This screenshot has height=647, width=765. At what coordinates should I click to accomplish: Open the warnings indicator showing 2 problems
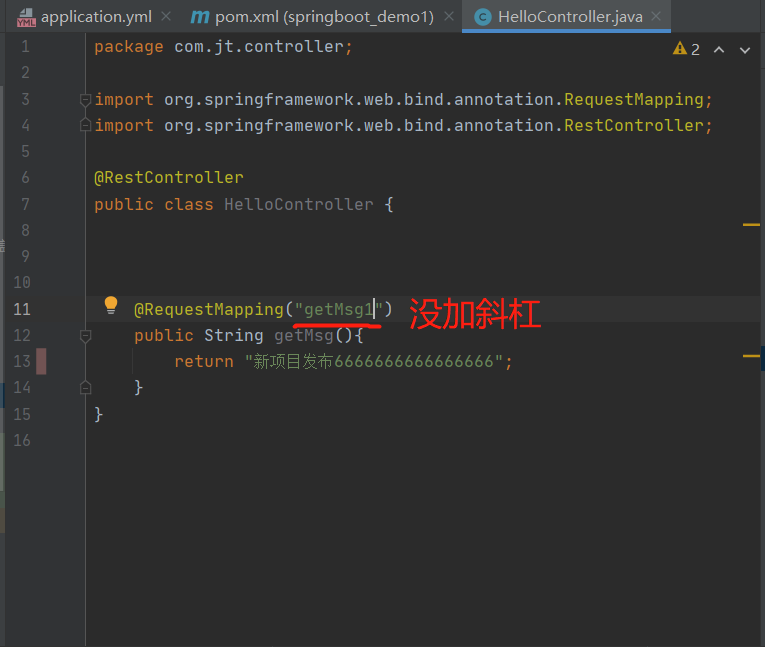pyautogui.click(x=686, y=49)
